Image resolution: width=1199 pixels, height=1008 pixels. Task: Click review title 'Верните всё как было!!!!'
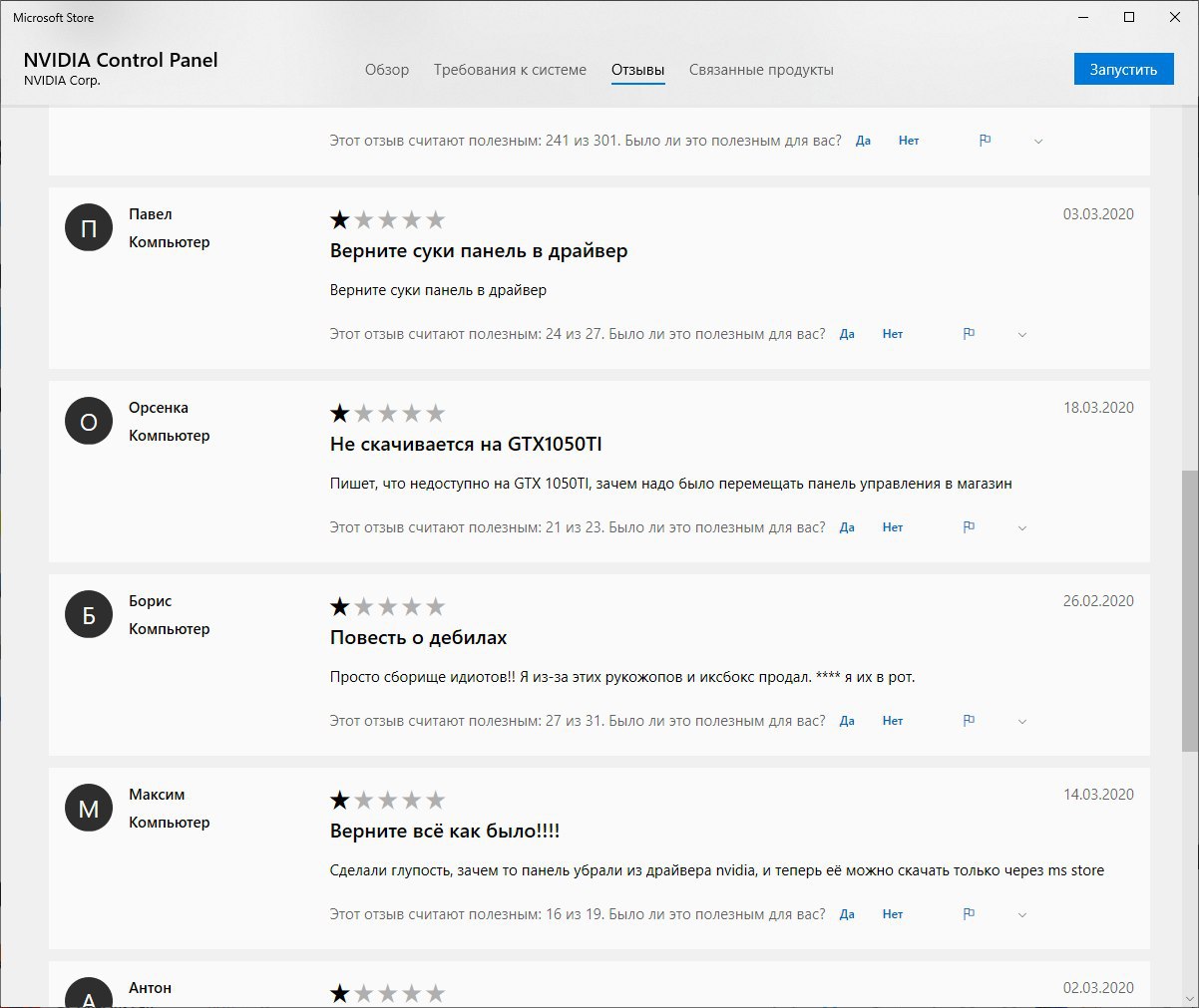pyautogui.click(x=445, y=832)
